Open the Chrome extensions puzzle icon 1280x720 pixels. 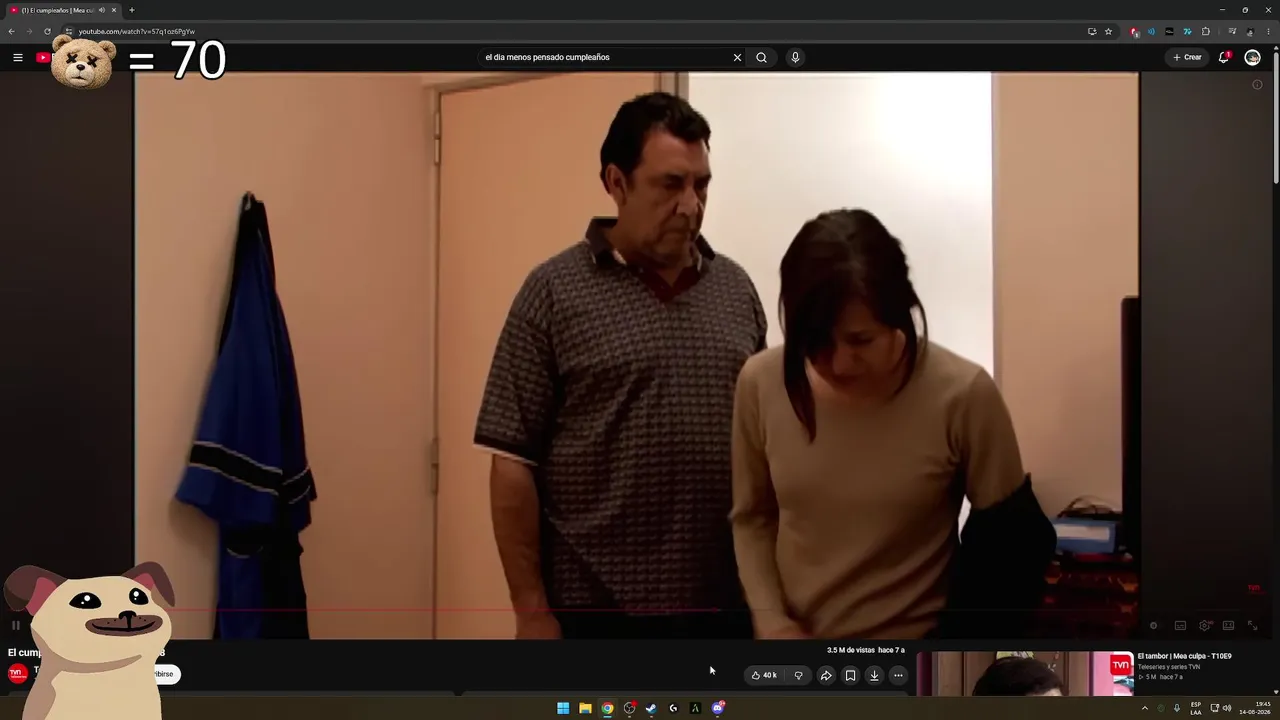pyautogui.click(x=1205, y=31)
